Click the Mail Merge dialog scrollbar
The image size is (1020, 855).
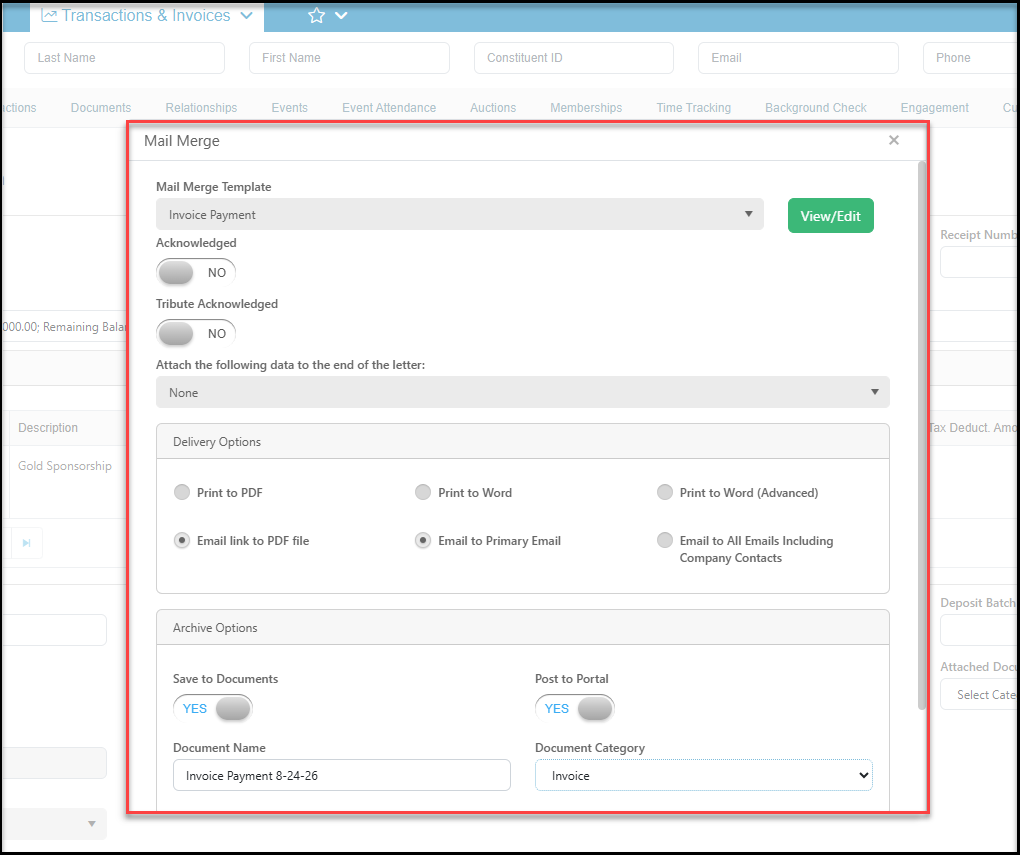tap(921, 436)
